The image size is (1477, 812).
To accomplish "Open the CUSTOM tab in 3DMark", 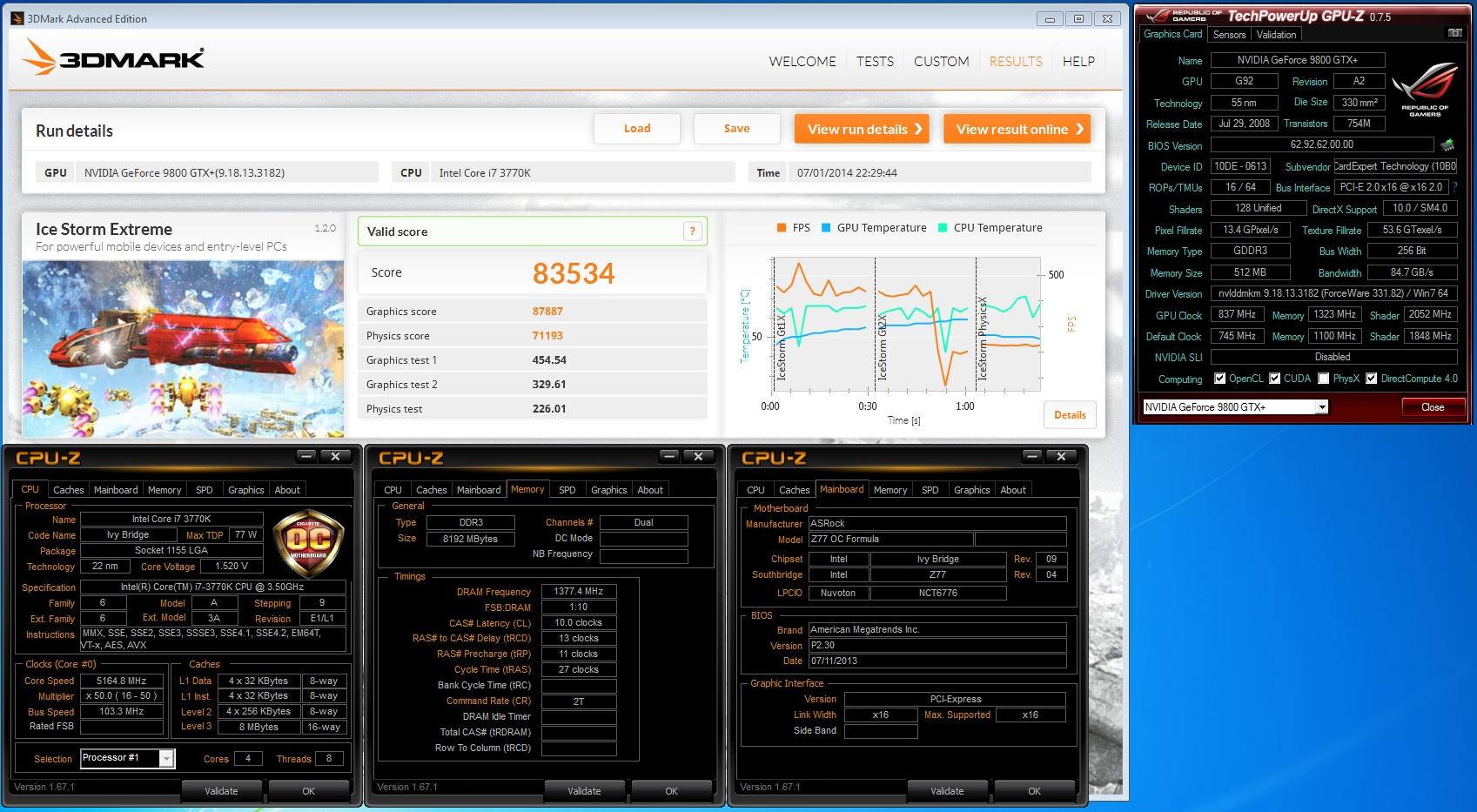I will 941,62.
